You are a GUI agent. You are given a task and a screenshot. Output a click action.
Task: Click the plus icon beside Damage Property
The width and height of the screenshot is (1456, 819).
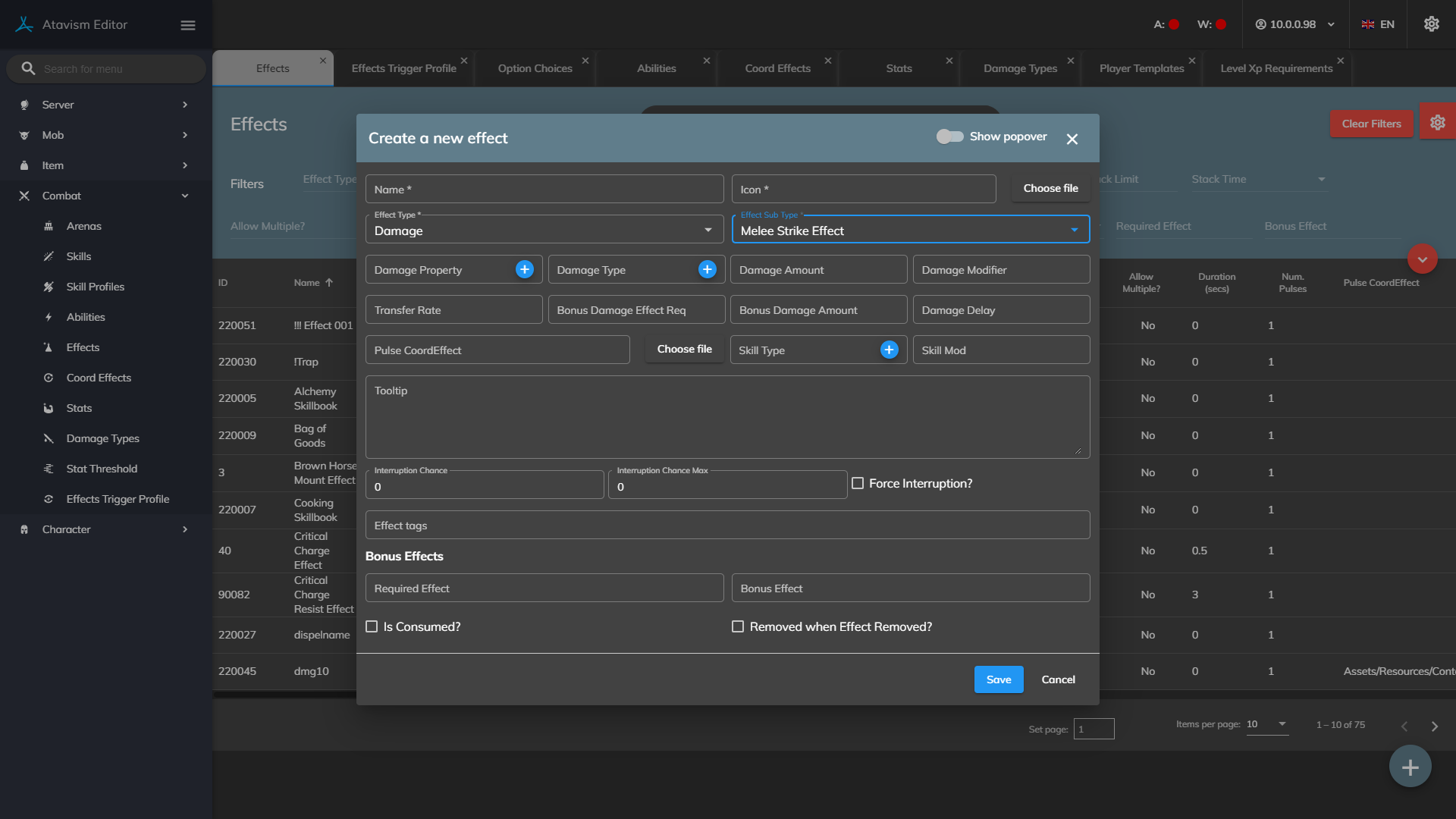524,269
